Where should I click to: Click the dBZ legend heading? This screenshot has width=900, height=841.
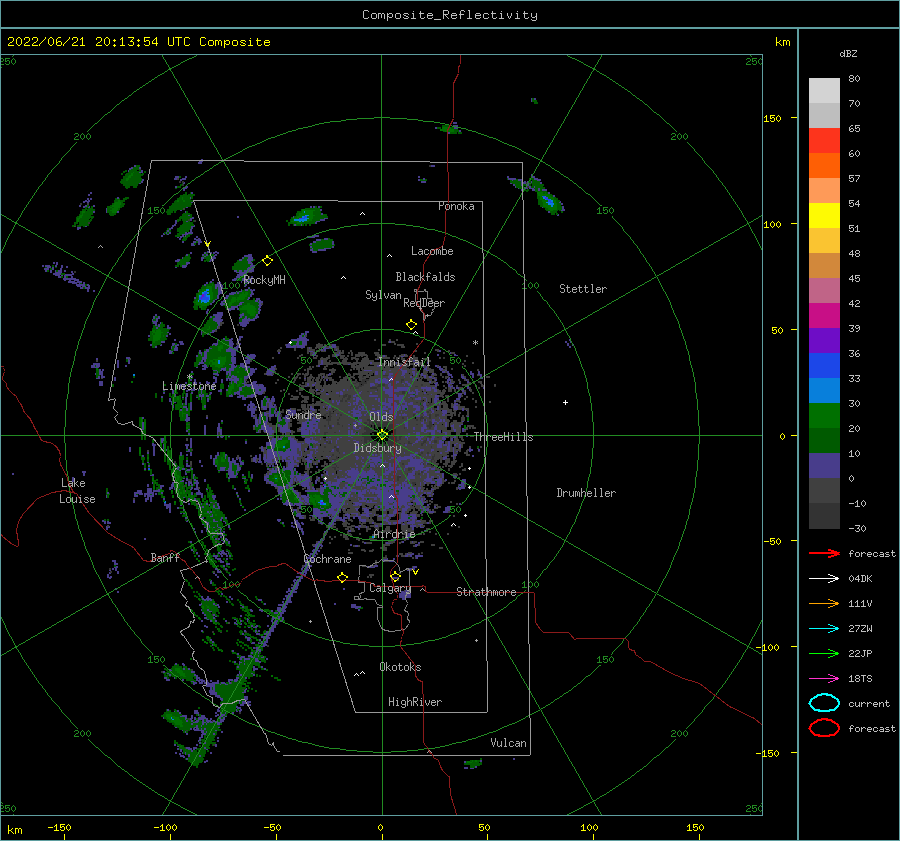pos(848,54)
